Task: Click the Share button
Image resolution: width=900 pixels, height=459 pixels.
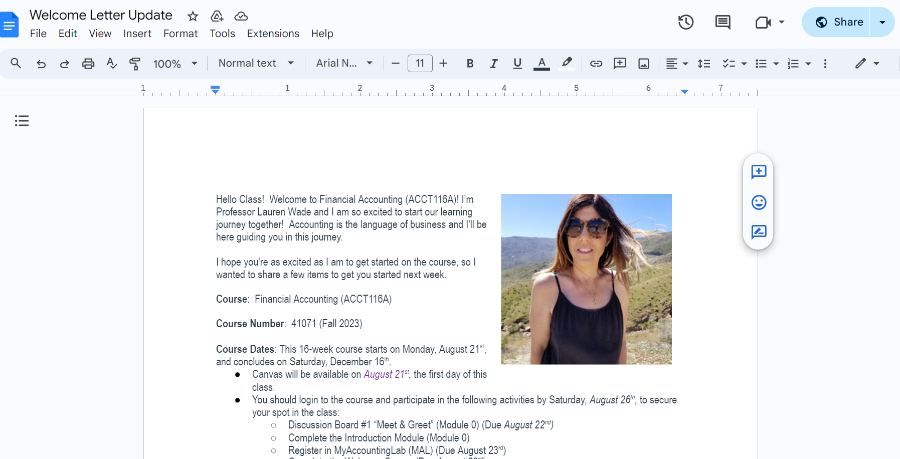Action: point(838,22)
